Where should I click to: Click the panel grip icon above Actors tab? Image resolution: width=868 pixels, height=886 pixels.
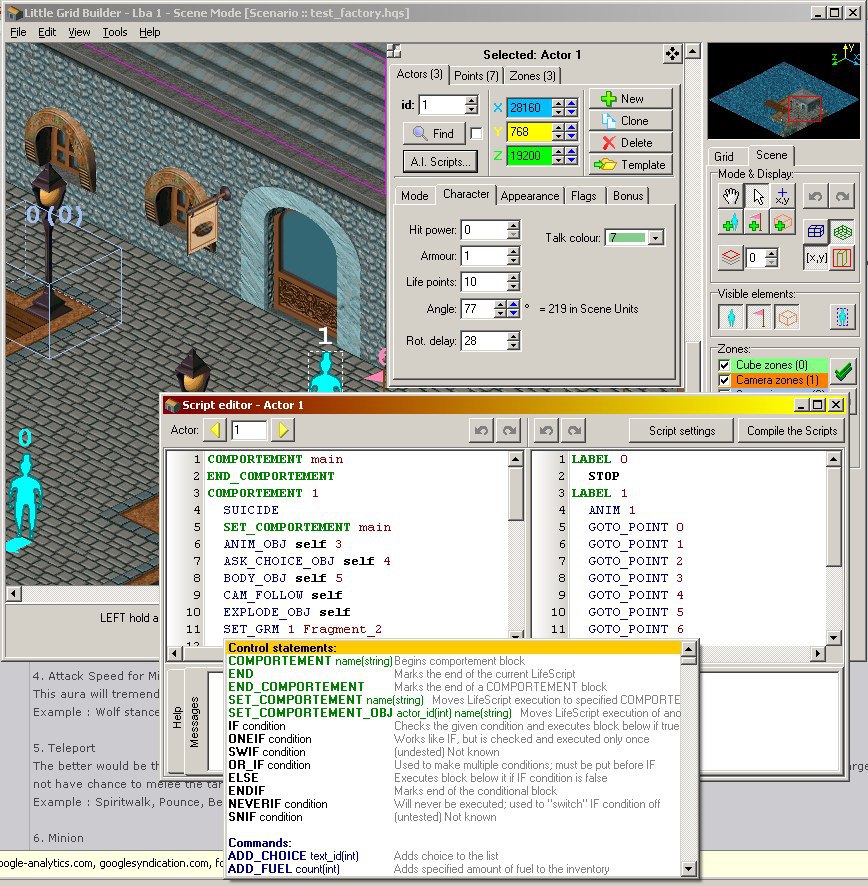[x=394, y=51]
